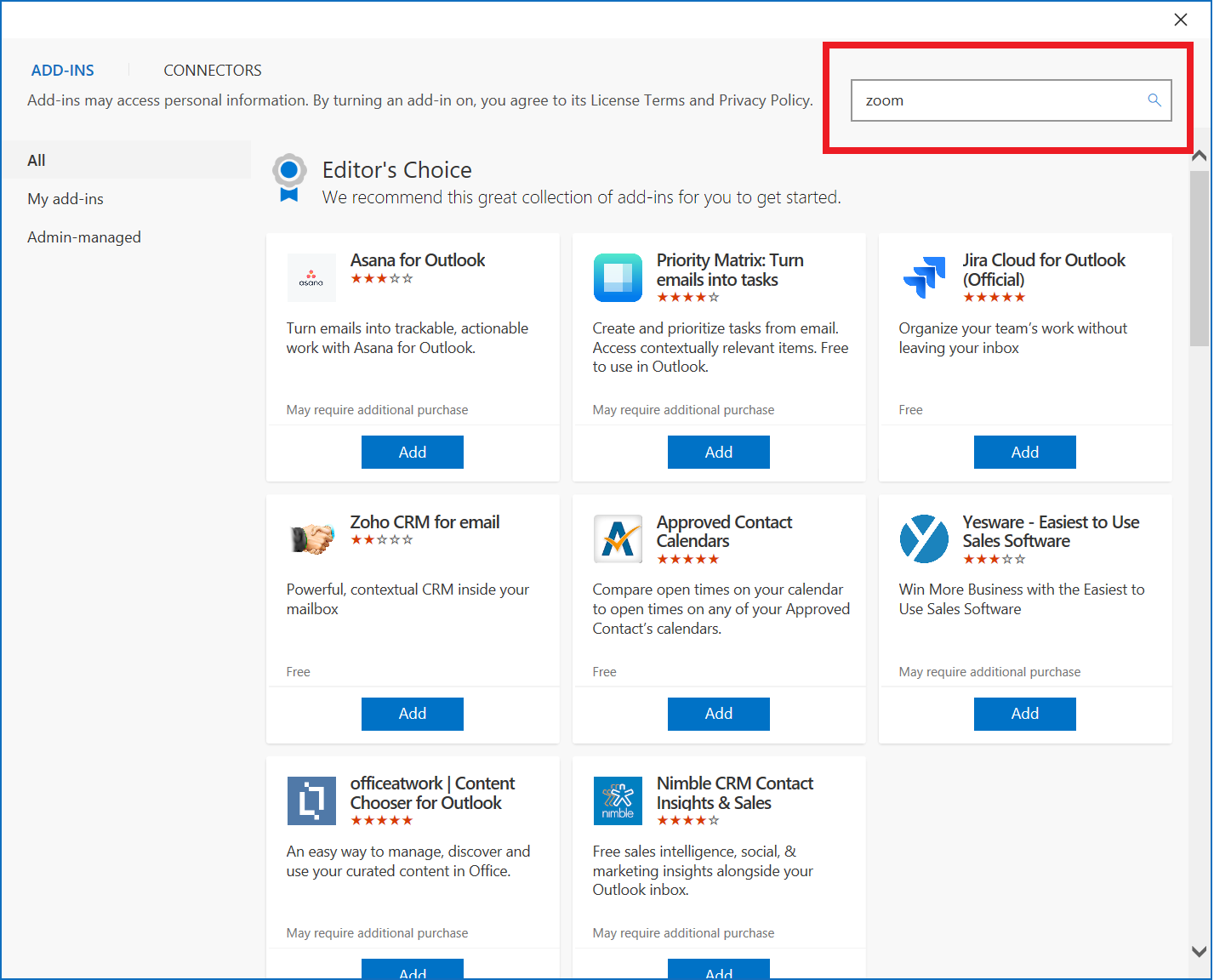Add Yesware sales software

[1025, 714]
